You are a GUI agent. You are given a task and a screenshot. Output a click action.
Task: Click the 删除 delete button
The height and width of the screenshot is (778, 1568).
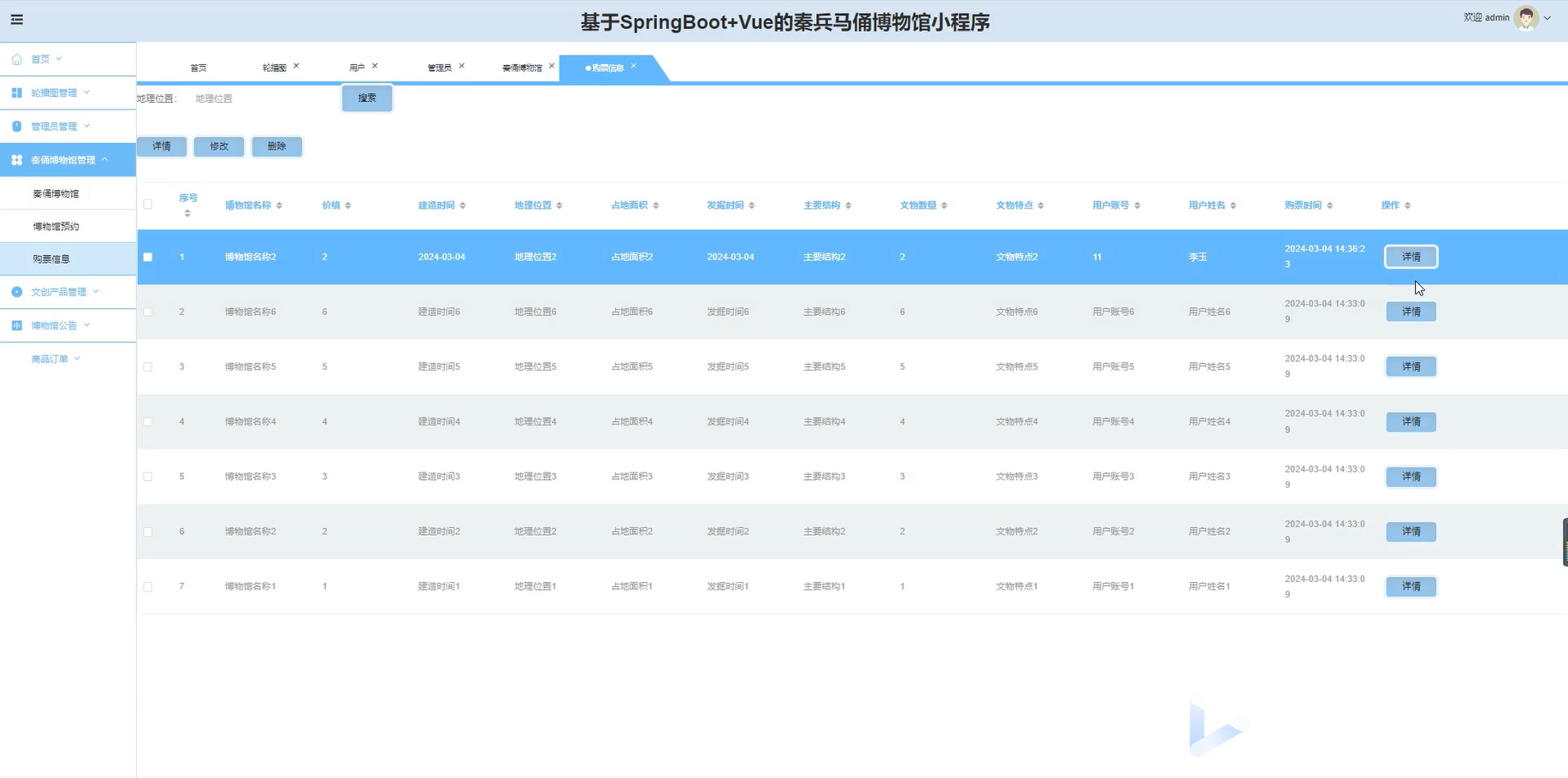point(276,146)
